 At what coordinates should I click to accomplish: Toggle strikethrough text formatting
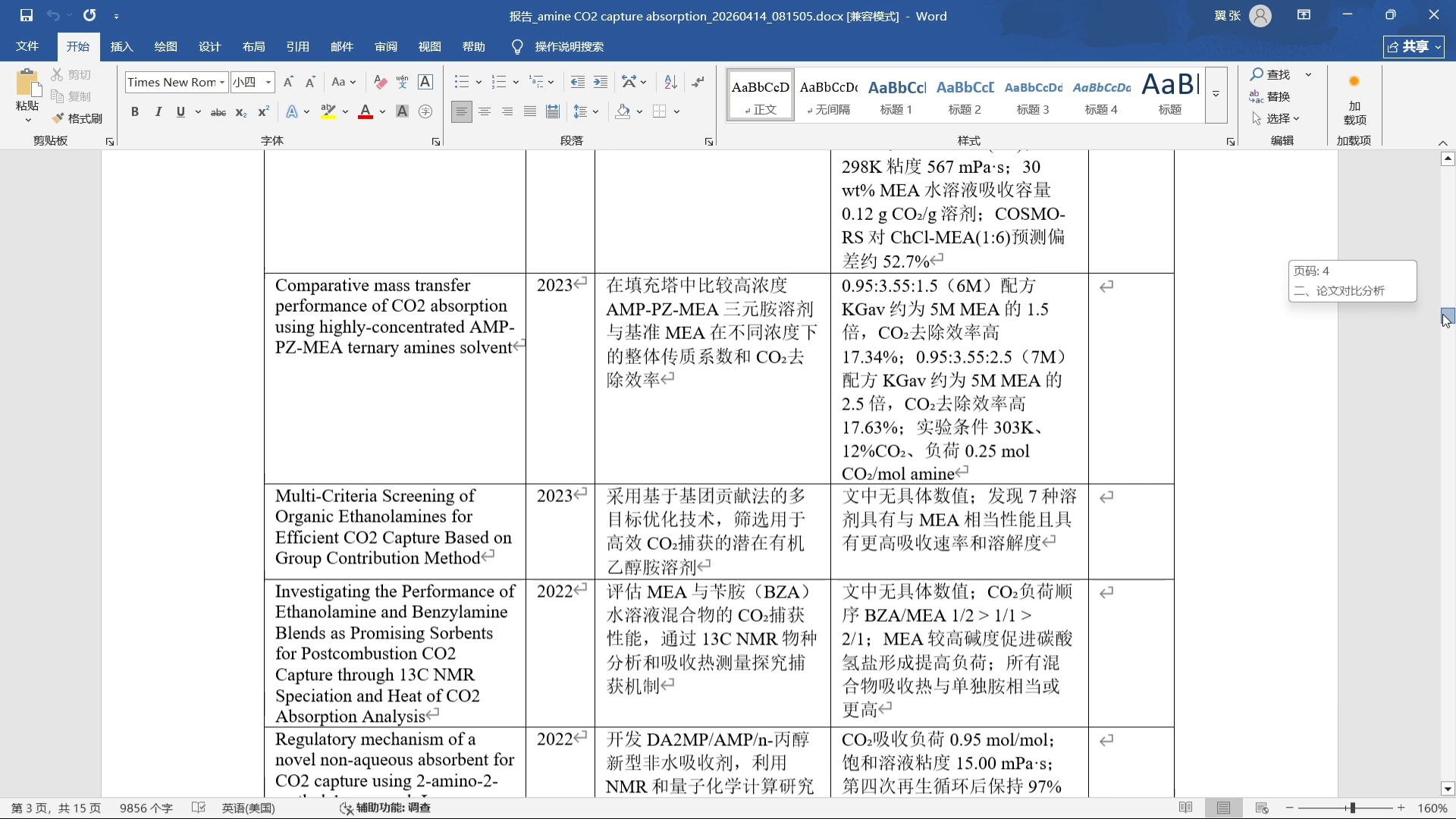click(x=218, y=112)
